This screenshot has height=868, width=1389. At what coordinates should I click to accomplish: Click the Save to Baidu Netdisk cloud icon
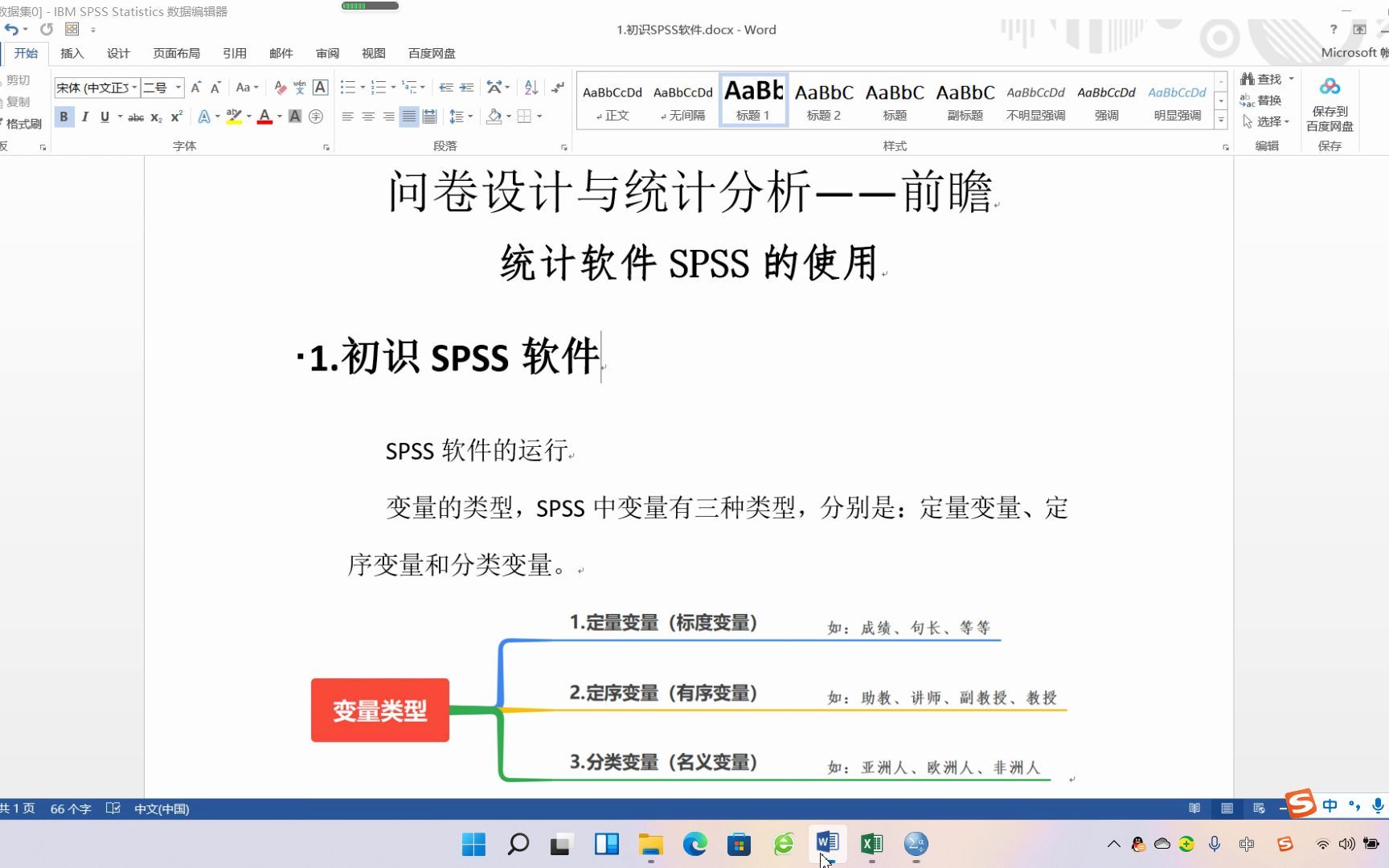pos(1330,105)
